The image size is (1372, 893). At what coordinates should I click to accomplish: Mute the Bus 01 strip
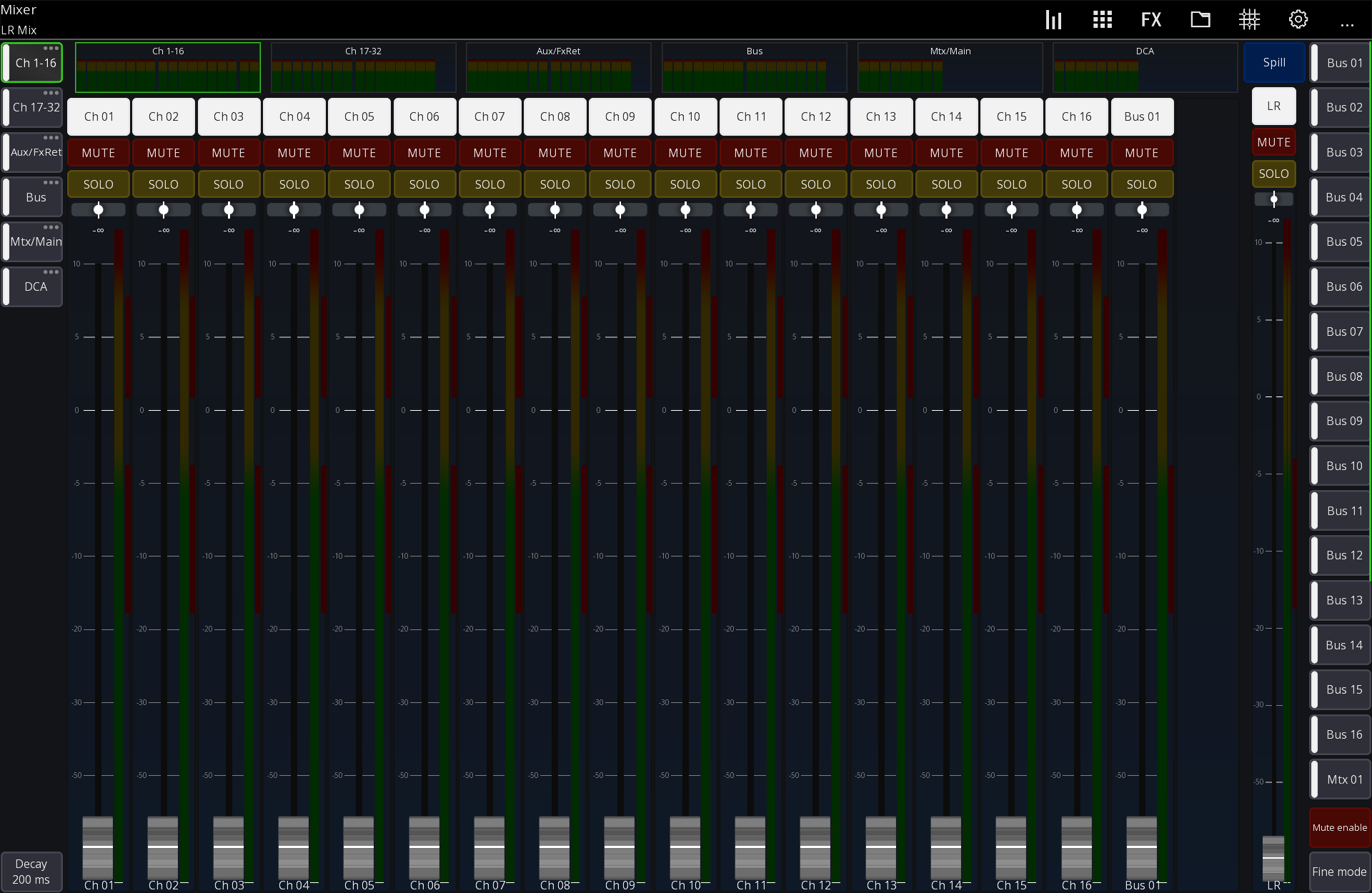1142,153
